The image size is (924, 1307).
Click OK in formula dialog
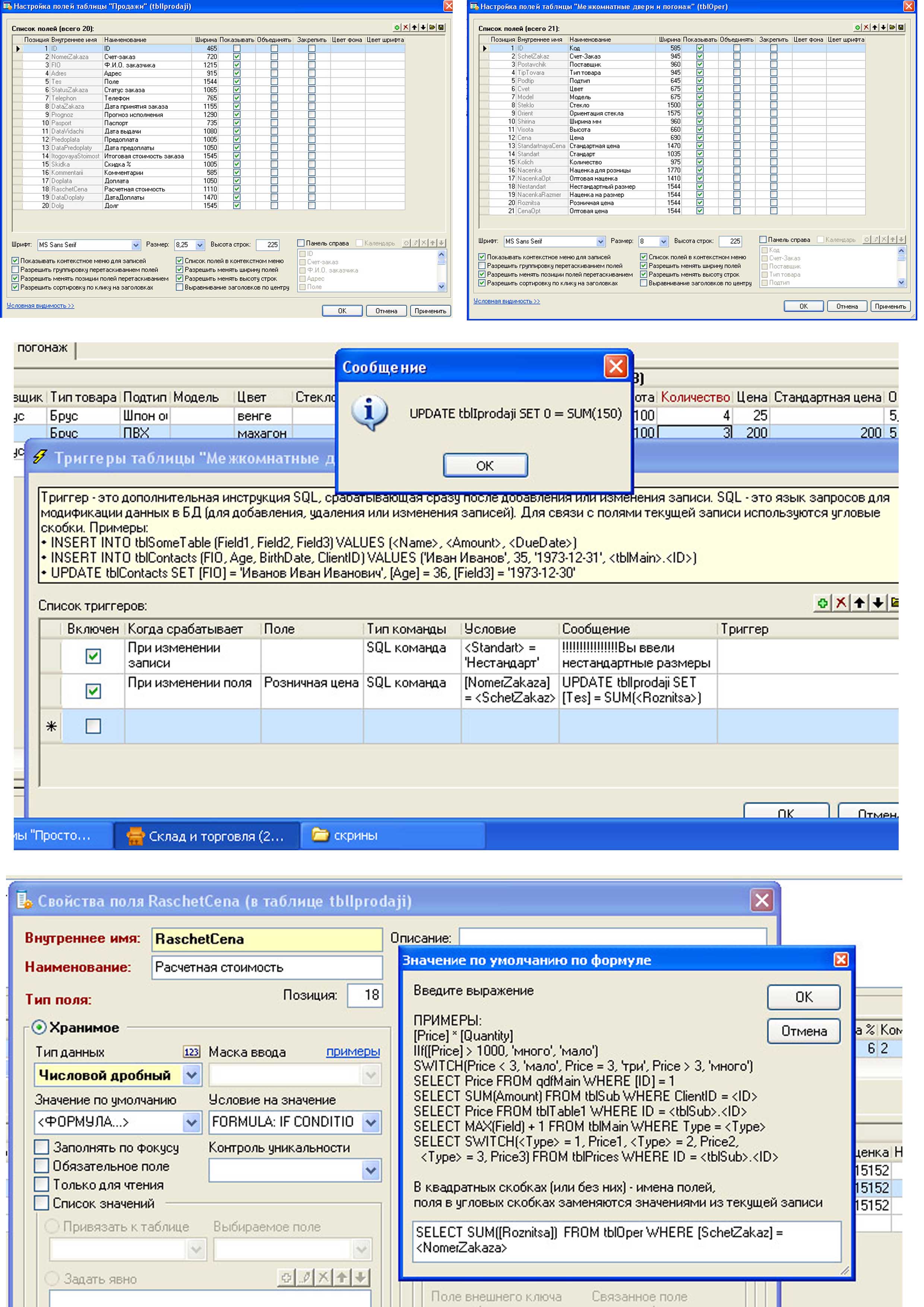coord(803,997)
